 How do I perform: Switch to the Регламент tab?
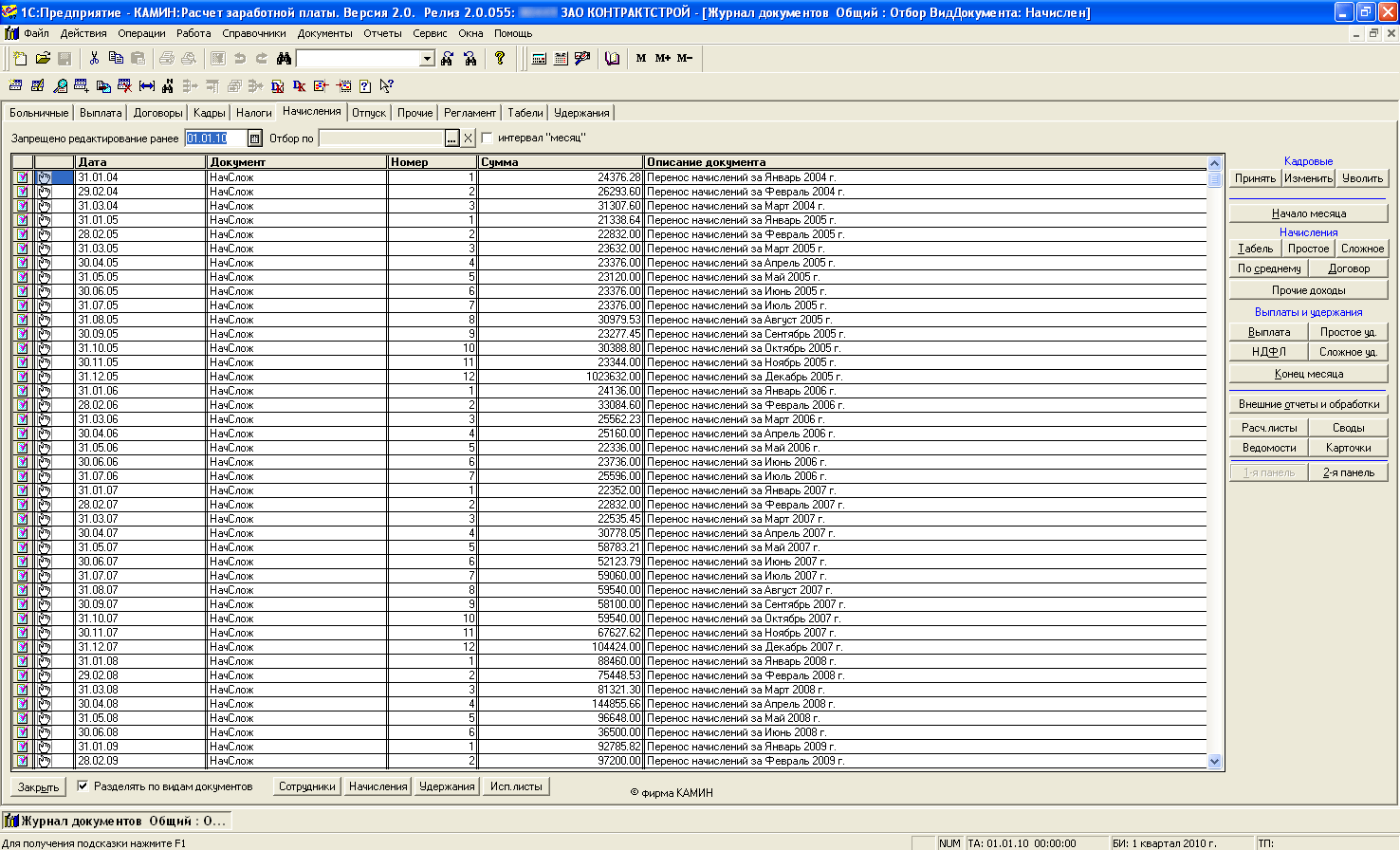pyautogui.click(x=470, y=113)
